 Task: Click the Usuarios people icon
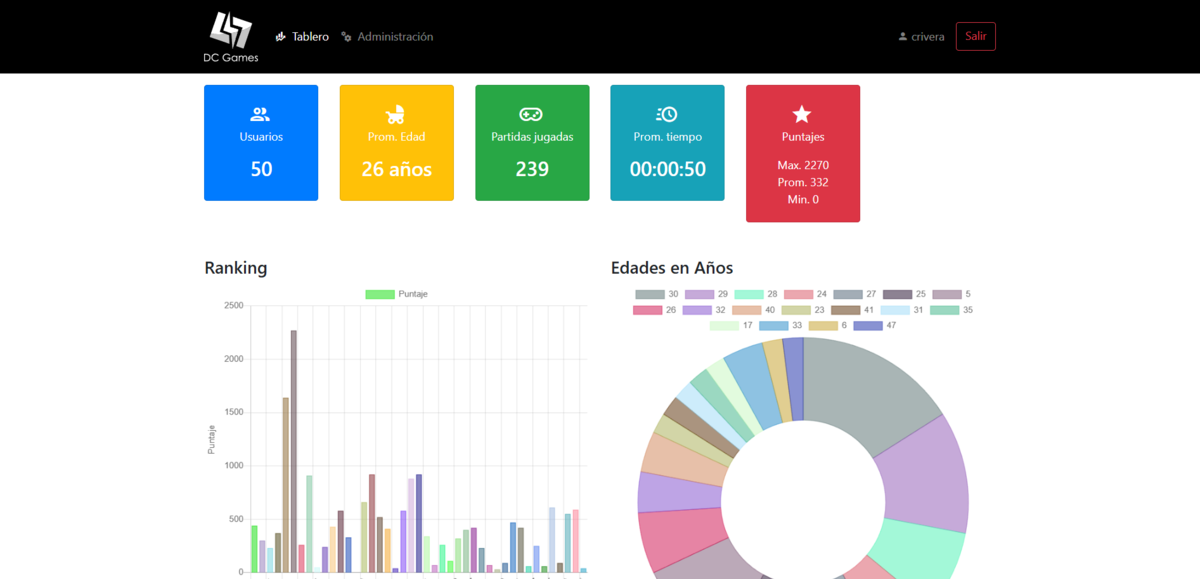[261, 115]
